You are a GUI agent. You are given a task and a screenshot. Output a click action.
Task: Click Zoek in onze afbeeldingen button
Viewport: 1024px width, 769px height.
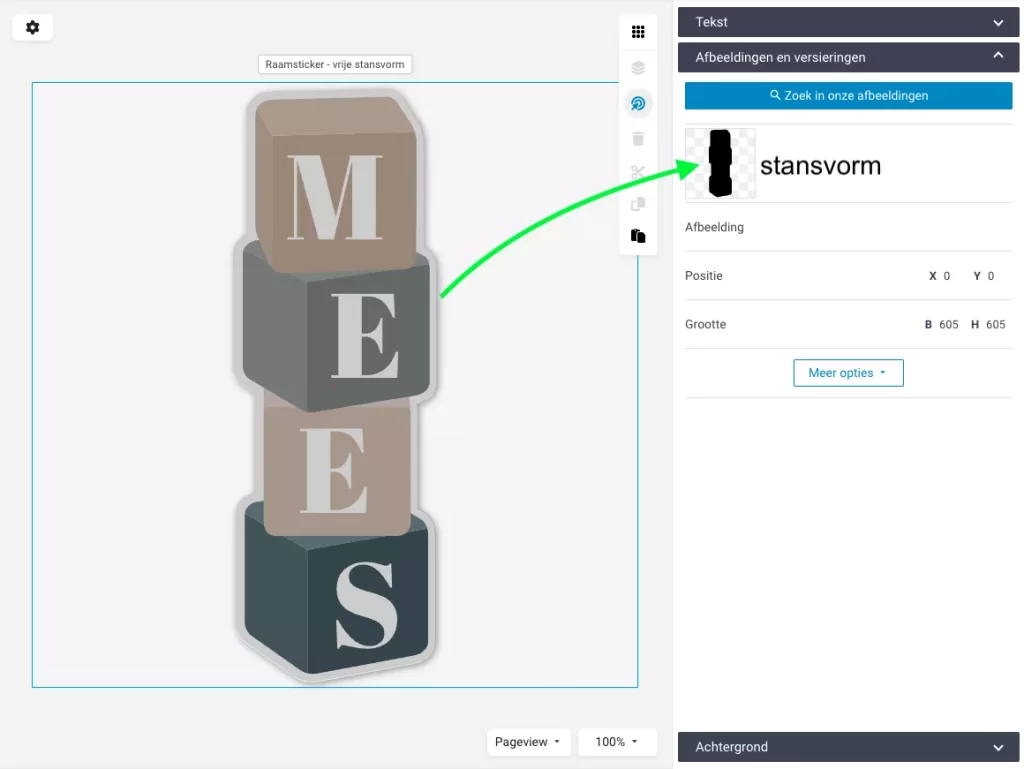click(x=848, y=96)
